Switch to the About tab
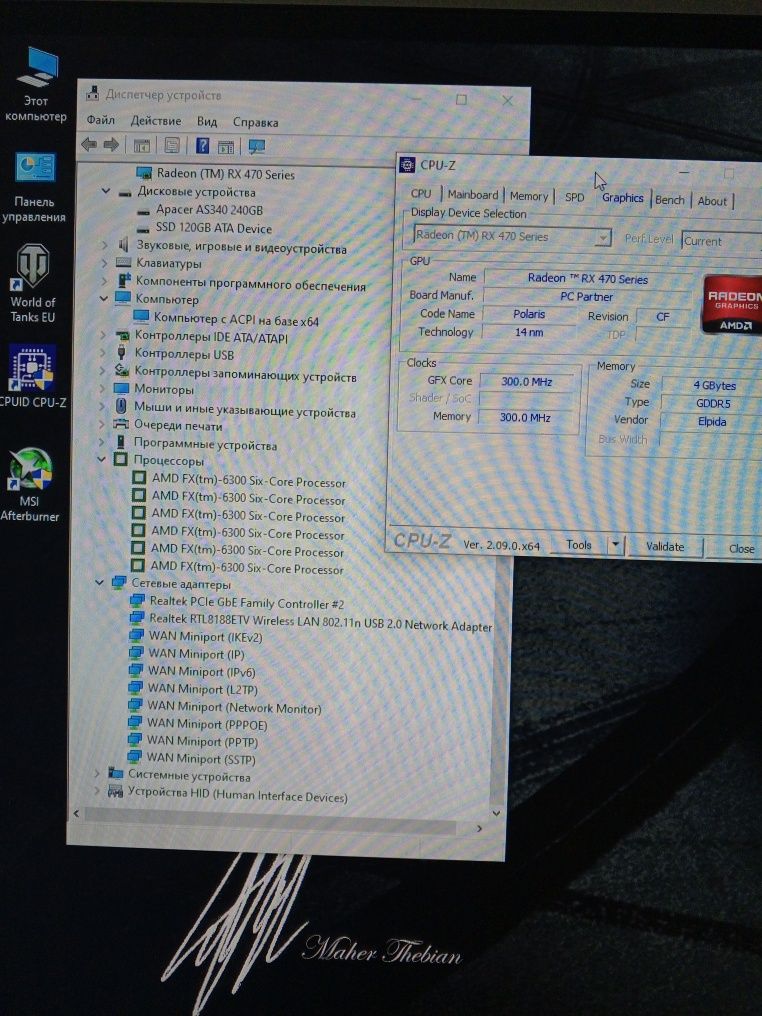The image size is (762, 1016). point(712,201)
